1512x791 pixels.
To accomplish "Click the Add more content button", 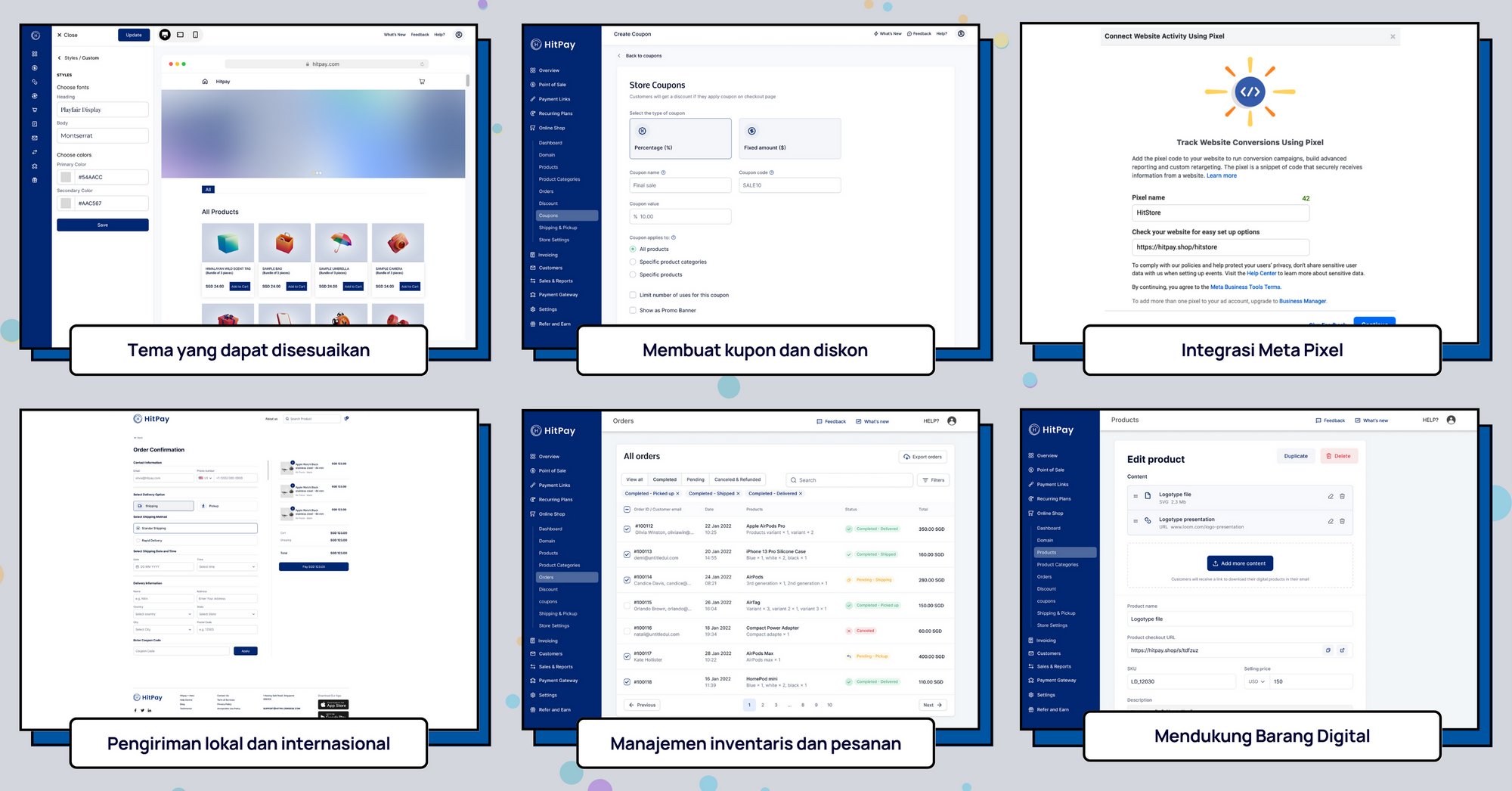I will pyautogui.click(x=1240, y=563).
